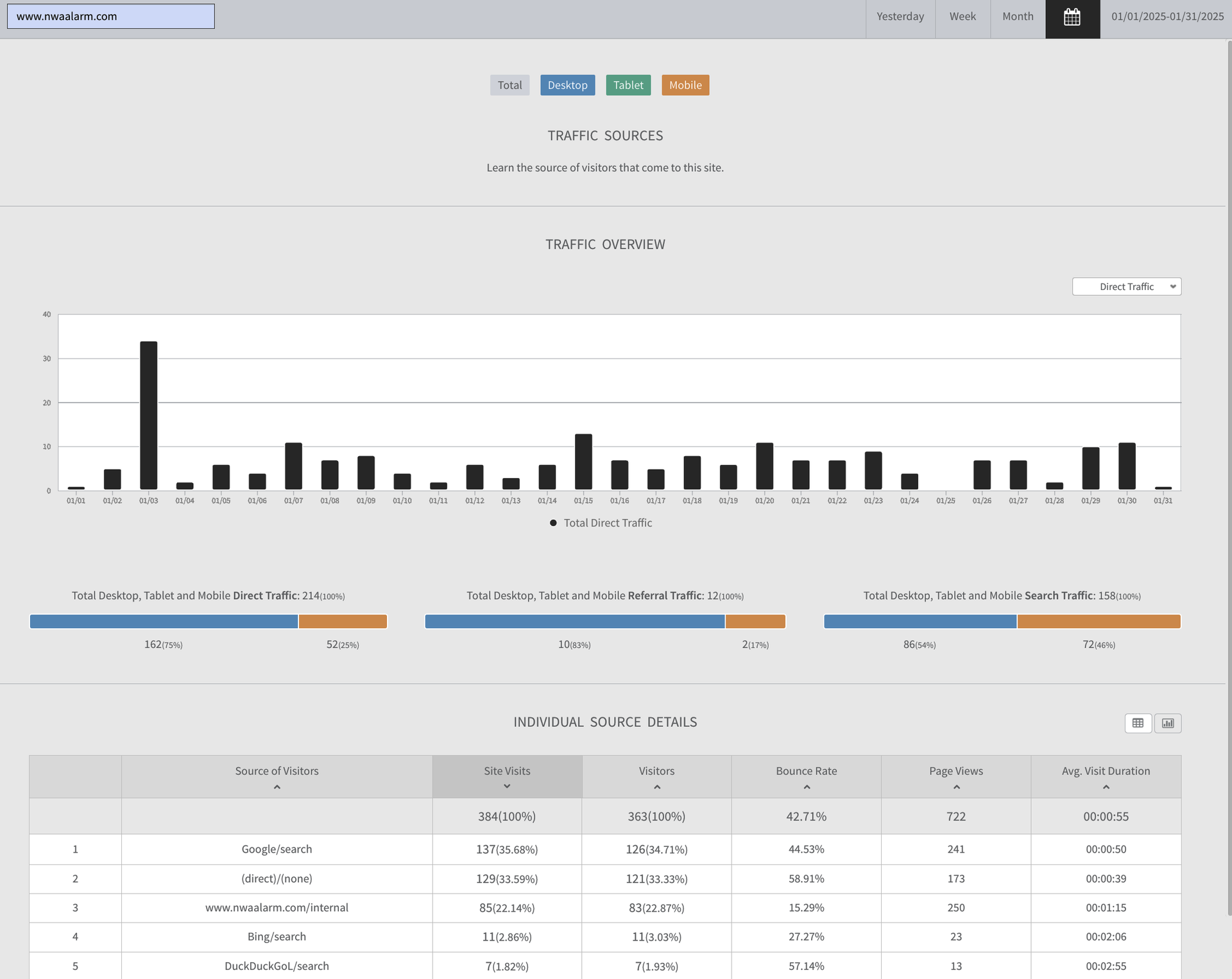Select the Week range tab
This screenshot has height=979, width=1232.
coord(963,17)
